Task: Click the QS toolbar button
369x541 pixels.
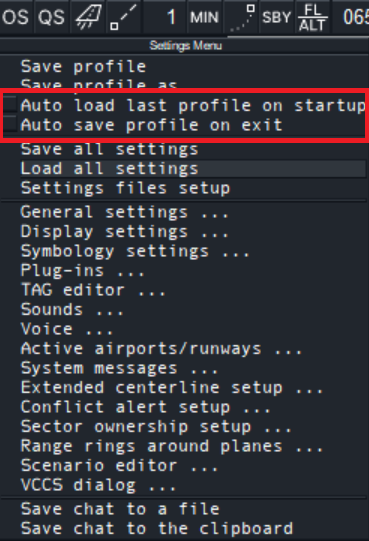Action: (x=51, y=17)
